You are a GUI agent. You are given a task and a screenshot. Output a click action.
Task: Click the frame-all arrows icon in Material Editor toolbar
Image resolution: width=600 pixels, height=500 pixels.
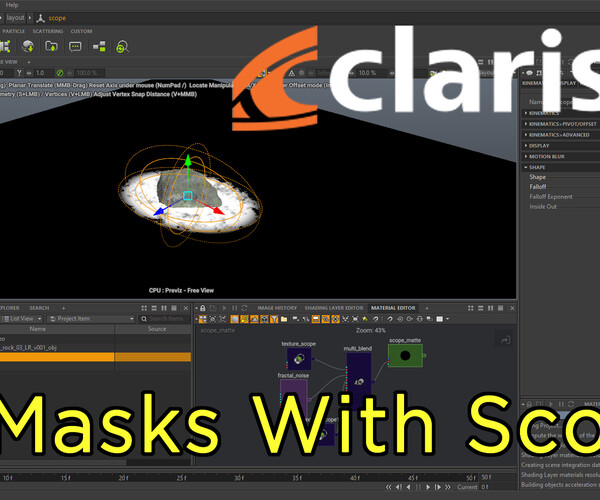point(345,319)
